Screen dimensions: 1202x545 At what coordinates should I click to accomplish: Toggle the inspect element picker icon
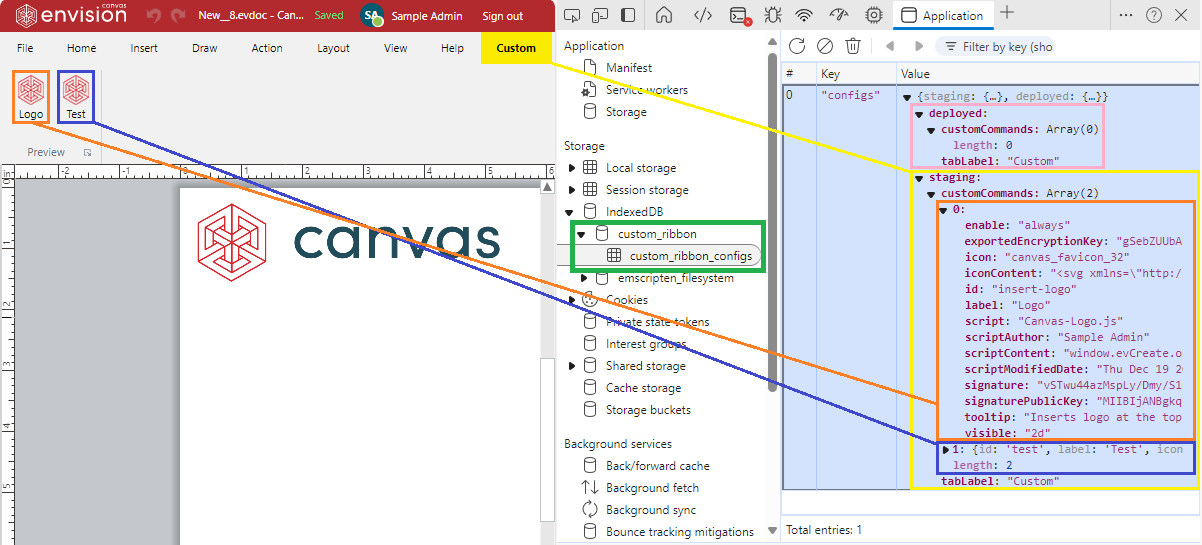click(572, 15)
